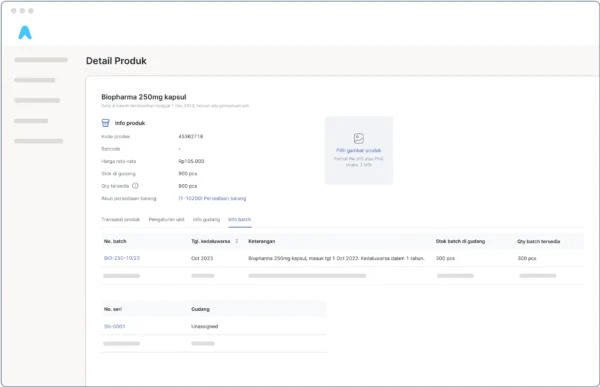Open batch BIO-250-10/23 link
The width and height of the screenshot is (600, 387).
click(x=122, y=258)
